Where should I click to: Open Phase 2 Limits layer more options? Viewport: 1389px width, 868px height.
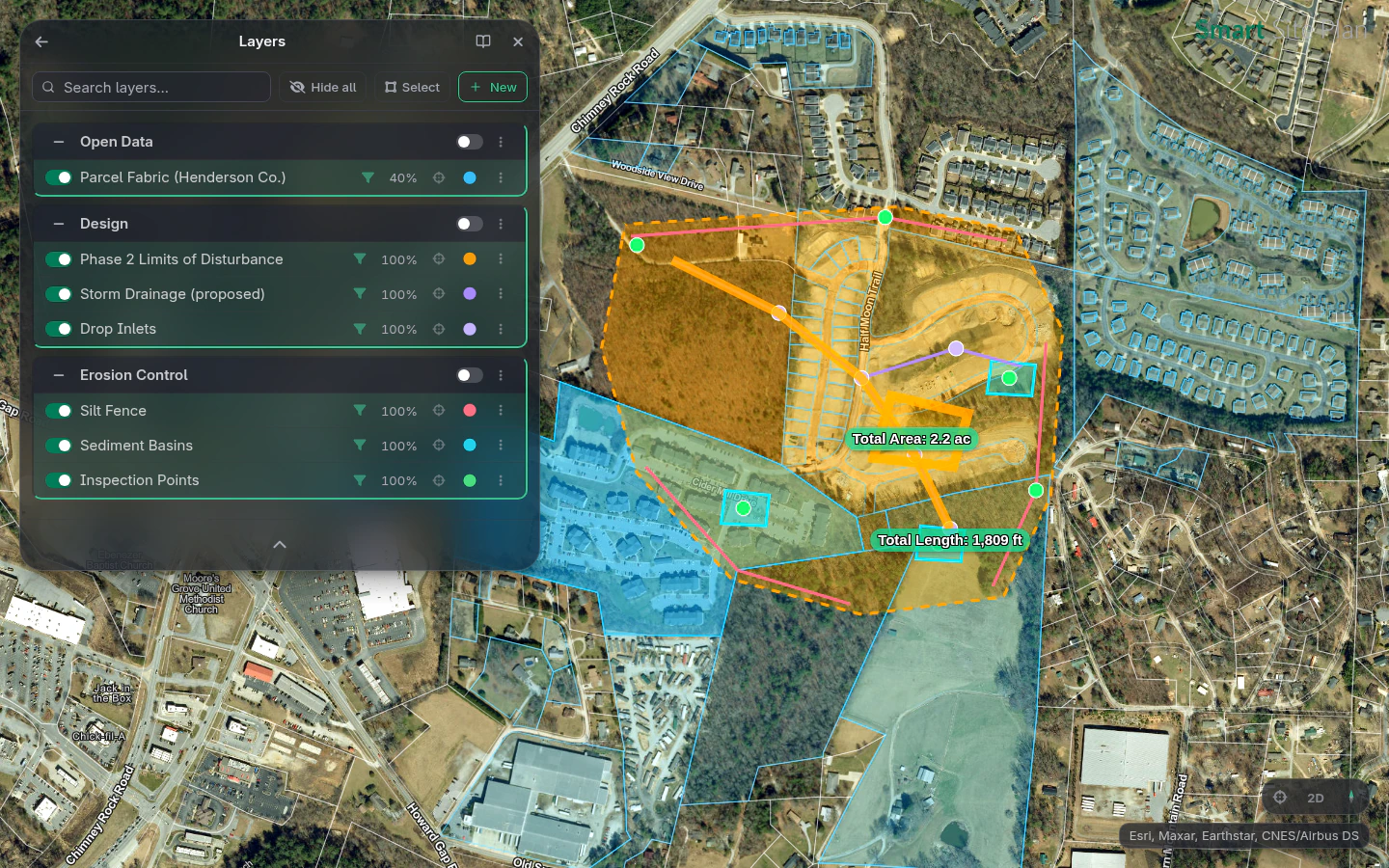tap(501, 259)
